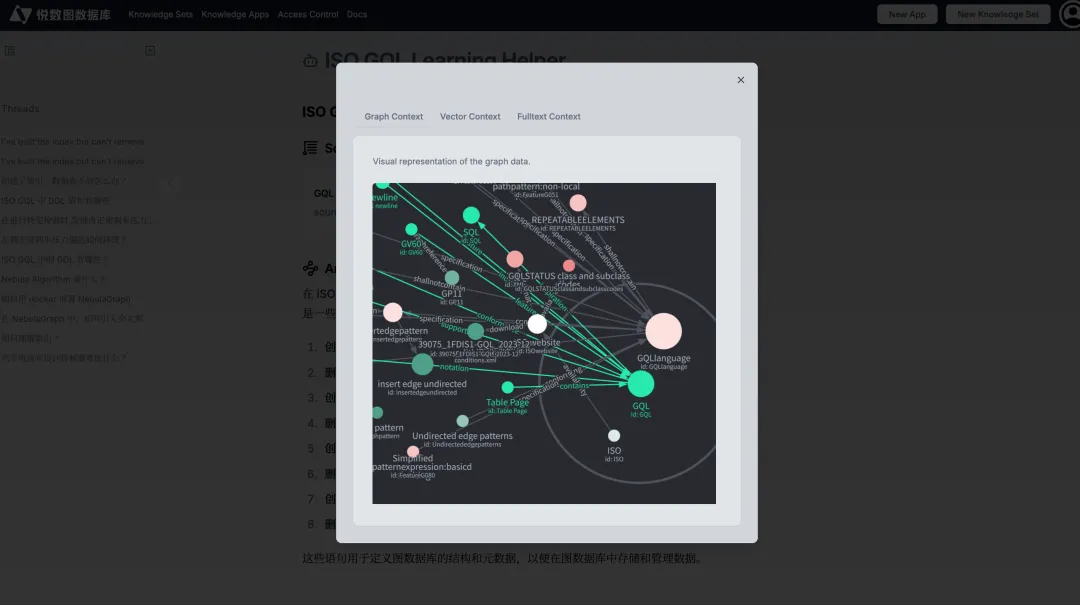Open the user profile avatar icon
The height and width of the screenshot is (605, 1080).
pyautogui.click(x=1068, y=14)
